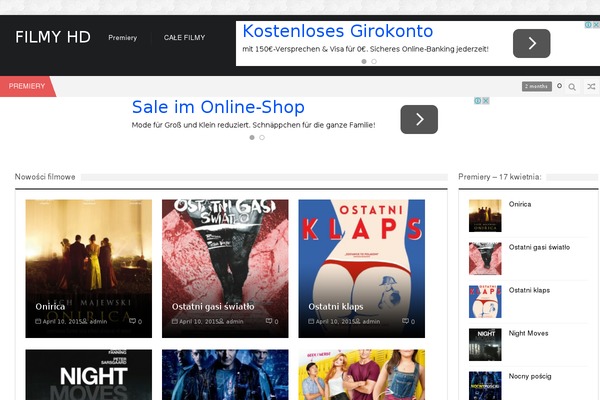Select first slide dot of Girokonto ad
This screenshot has height=400, width=600.
[x=364, y=61]
